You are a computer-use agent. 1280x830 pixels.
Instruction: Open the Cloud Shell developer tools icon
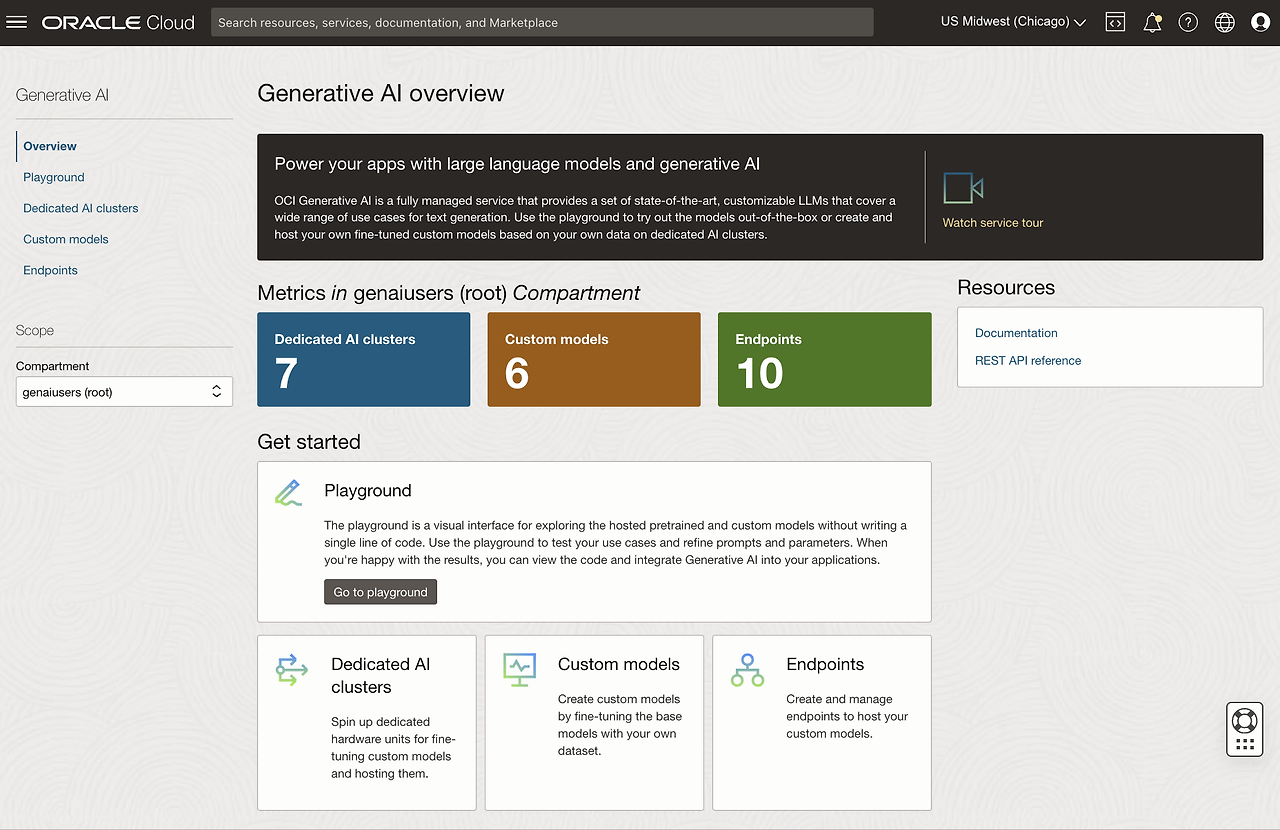point(1115,22)
